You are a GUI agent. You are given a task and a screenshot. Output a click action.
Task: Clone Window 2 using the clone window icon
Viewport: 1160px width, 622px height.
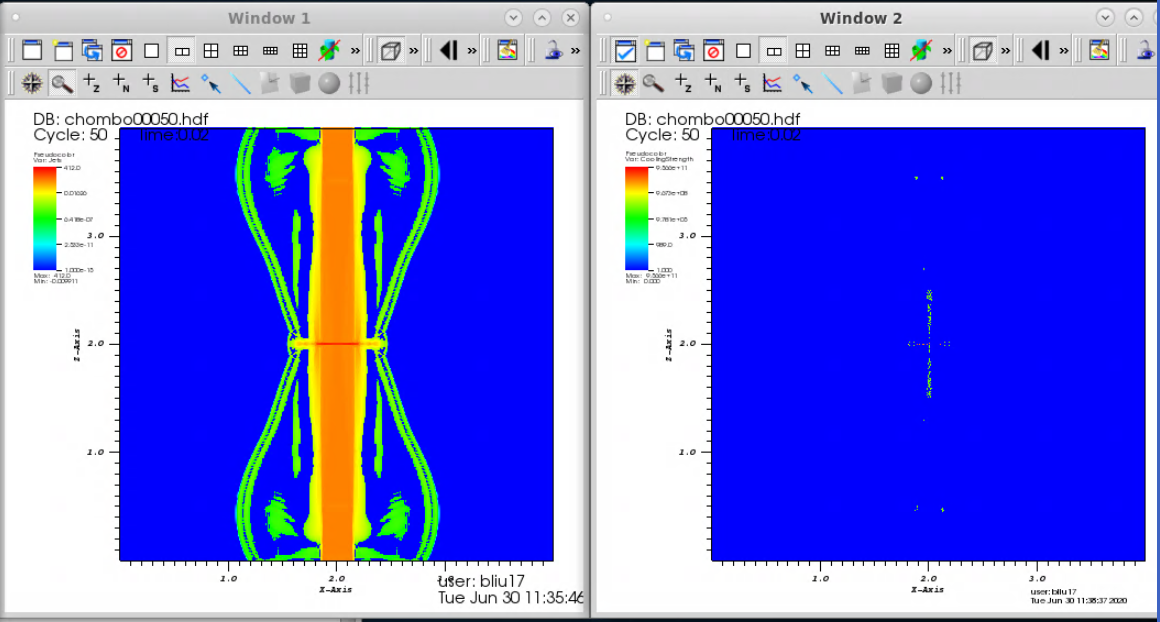pos(684,50)
